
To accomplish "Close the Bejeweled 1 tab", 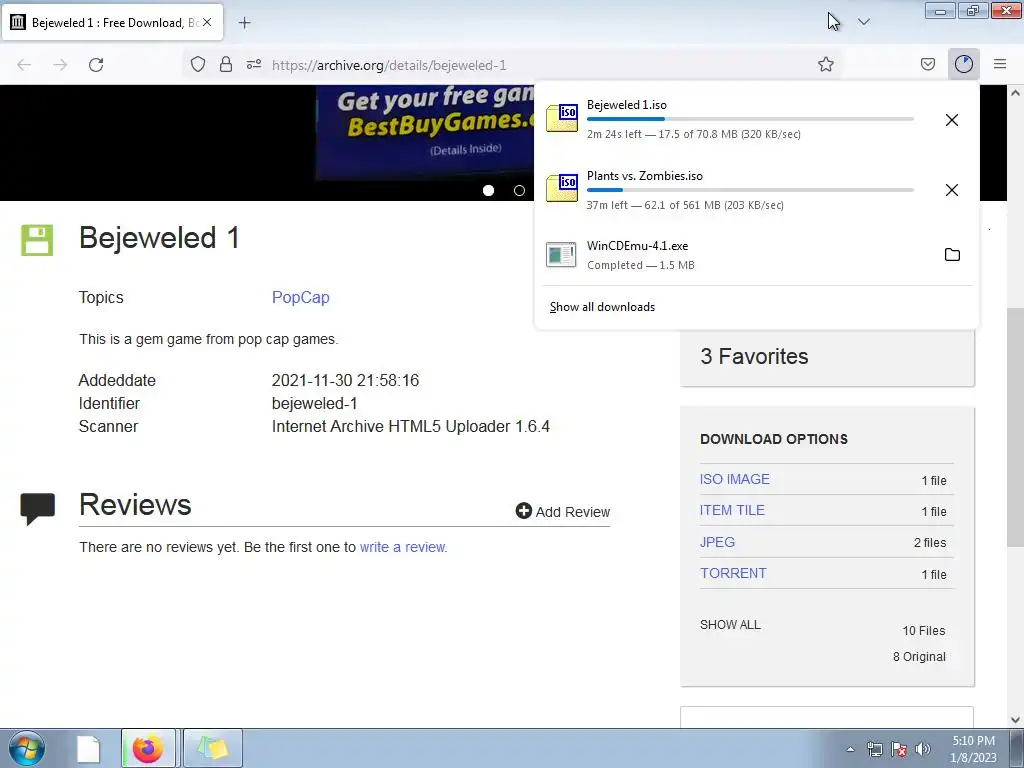I will (207, 22).
